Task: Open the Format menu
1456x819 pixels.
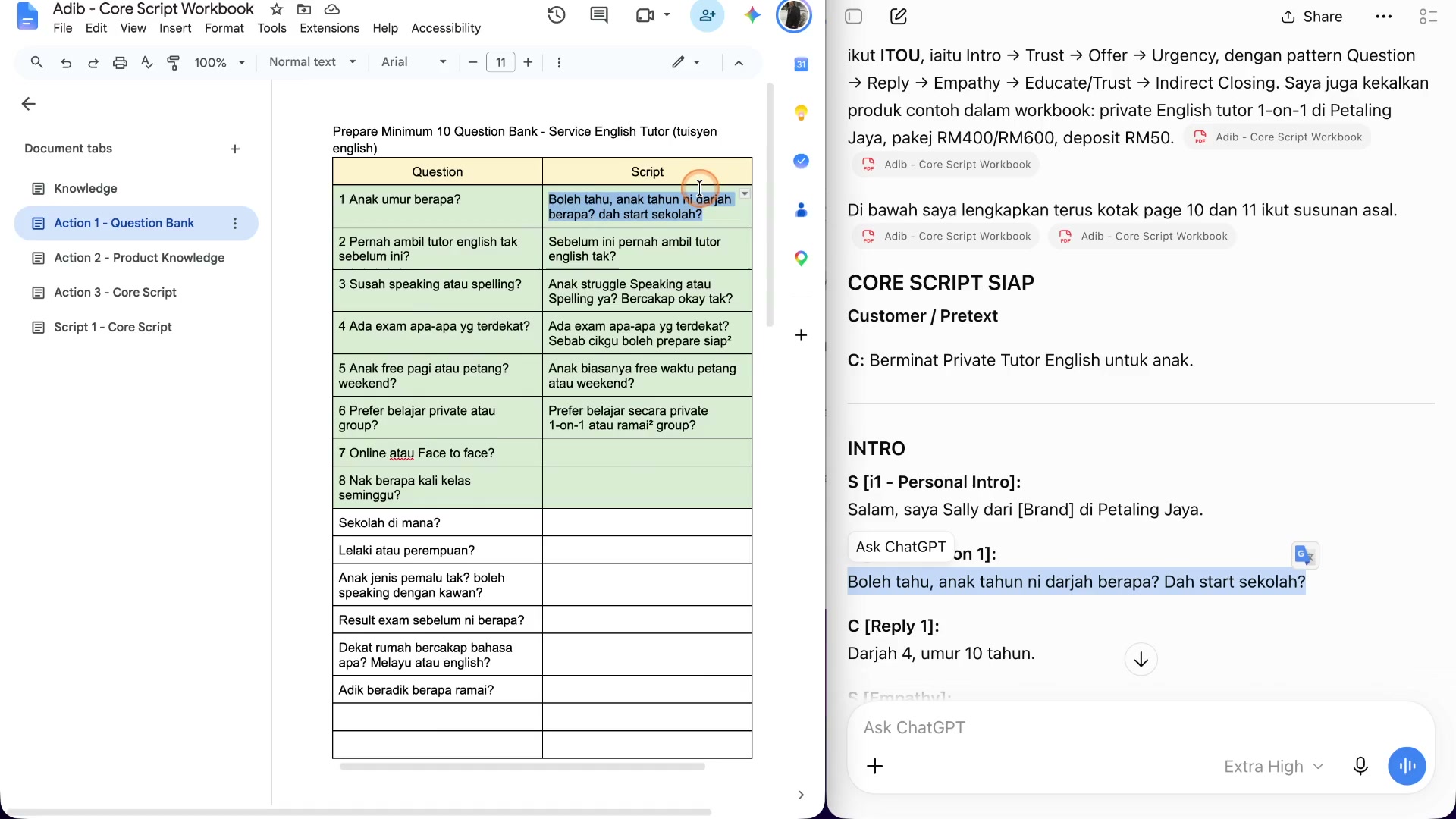Action: [x=224, y=28]
